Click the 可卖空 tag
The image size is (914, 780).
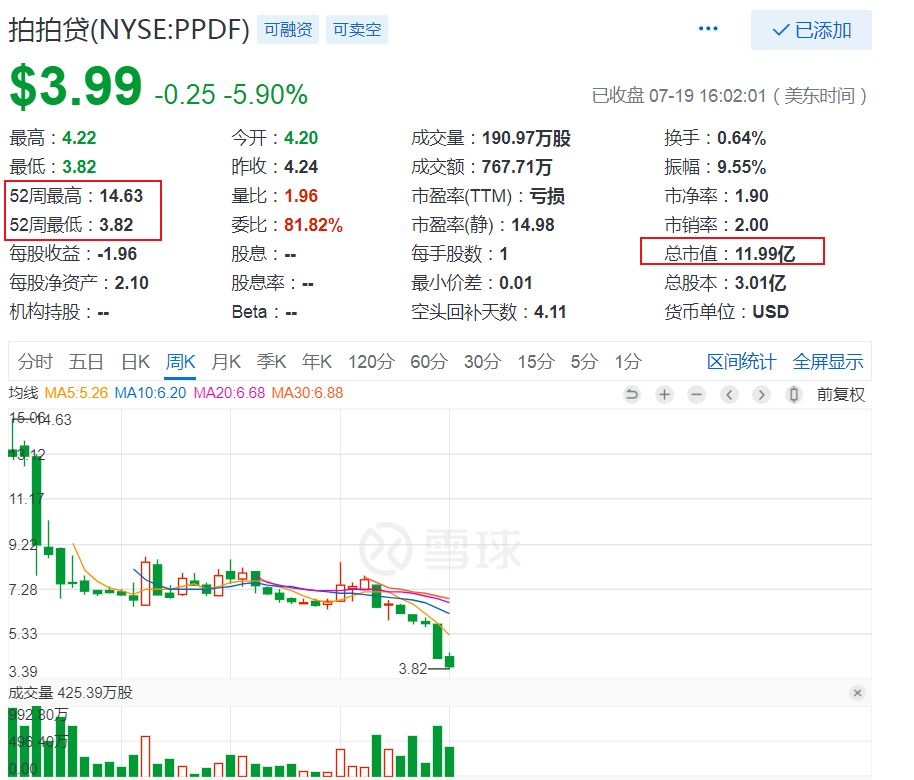coord(357,30)
